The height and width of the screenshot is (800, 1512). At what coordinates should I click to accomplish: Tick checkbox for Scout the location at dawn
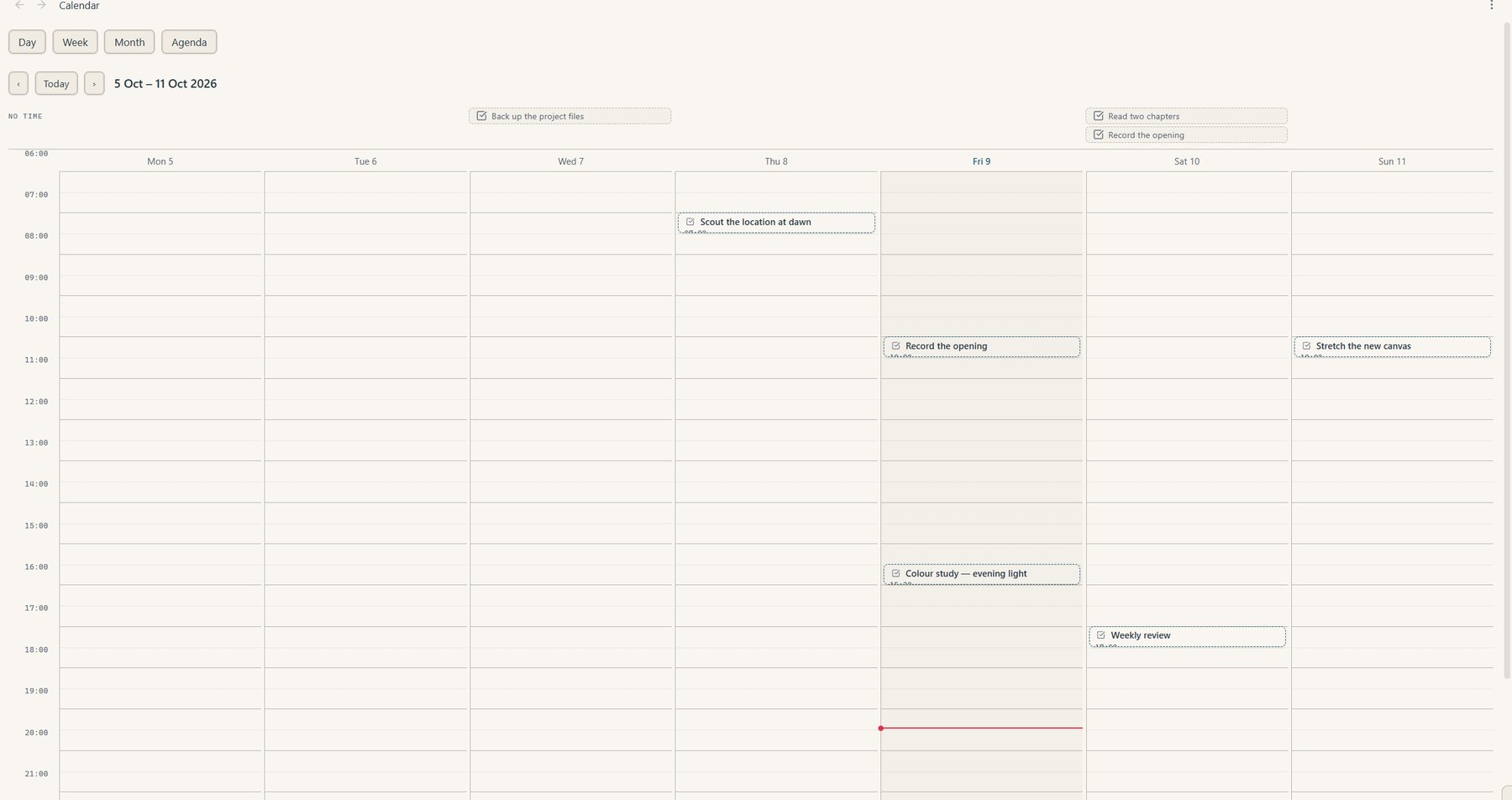click(x=690, y=222)
